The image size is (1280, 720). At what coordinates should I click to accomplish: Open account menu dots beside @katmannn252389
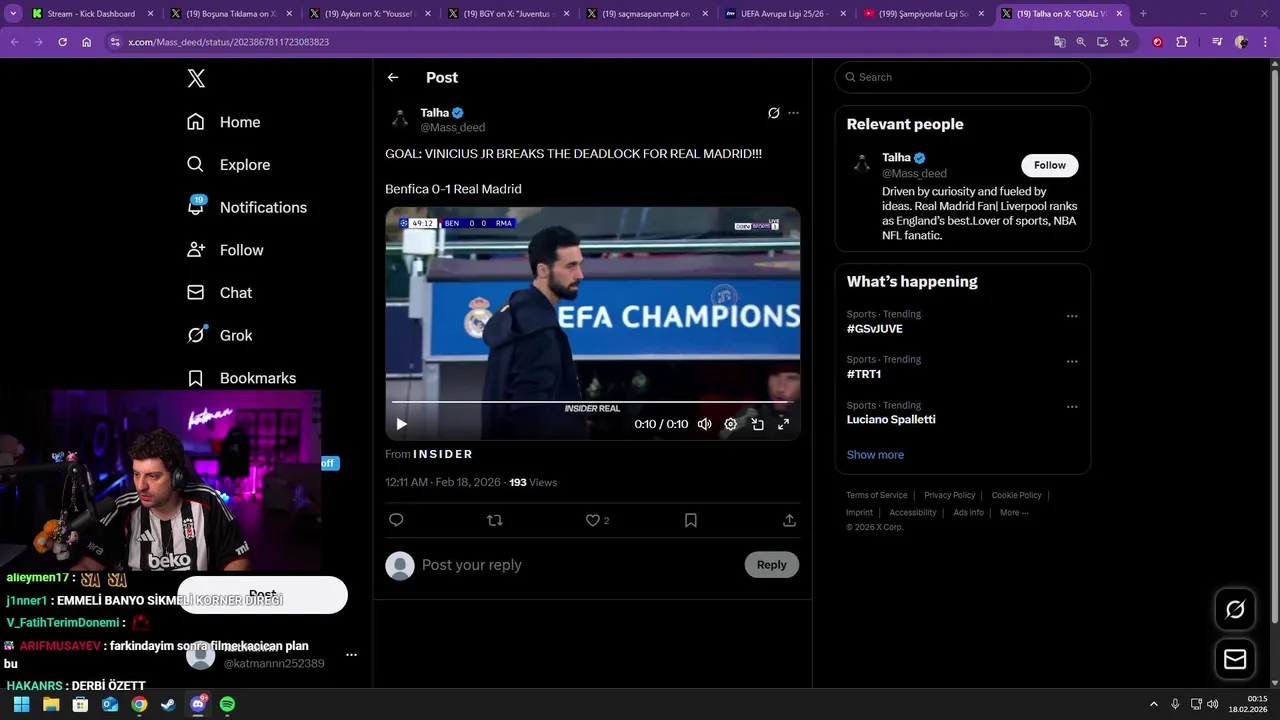351,655
